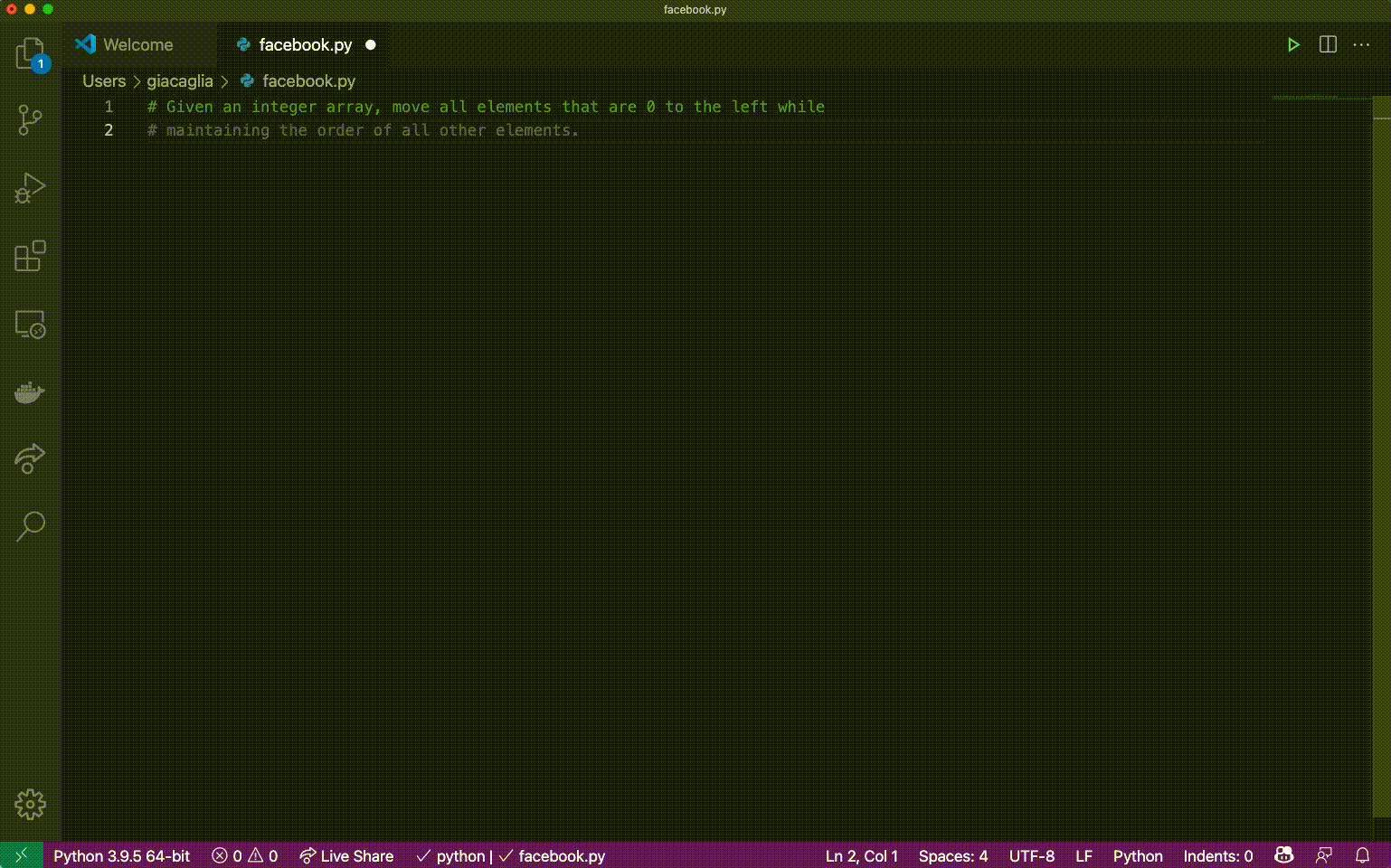The width and height of the screenshot is (1391, 868).
Task: Open the Run and Debug view
Action: [30, 188]
